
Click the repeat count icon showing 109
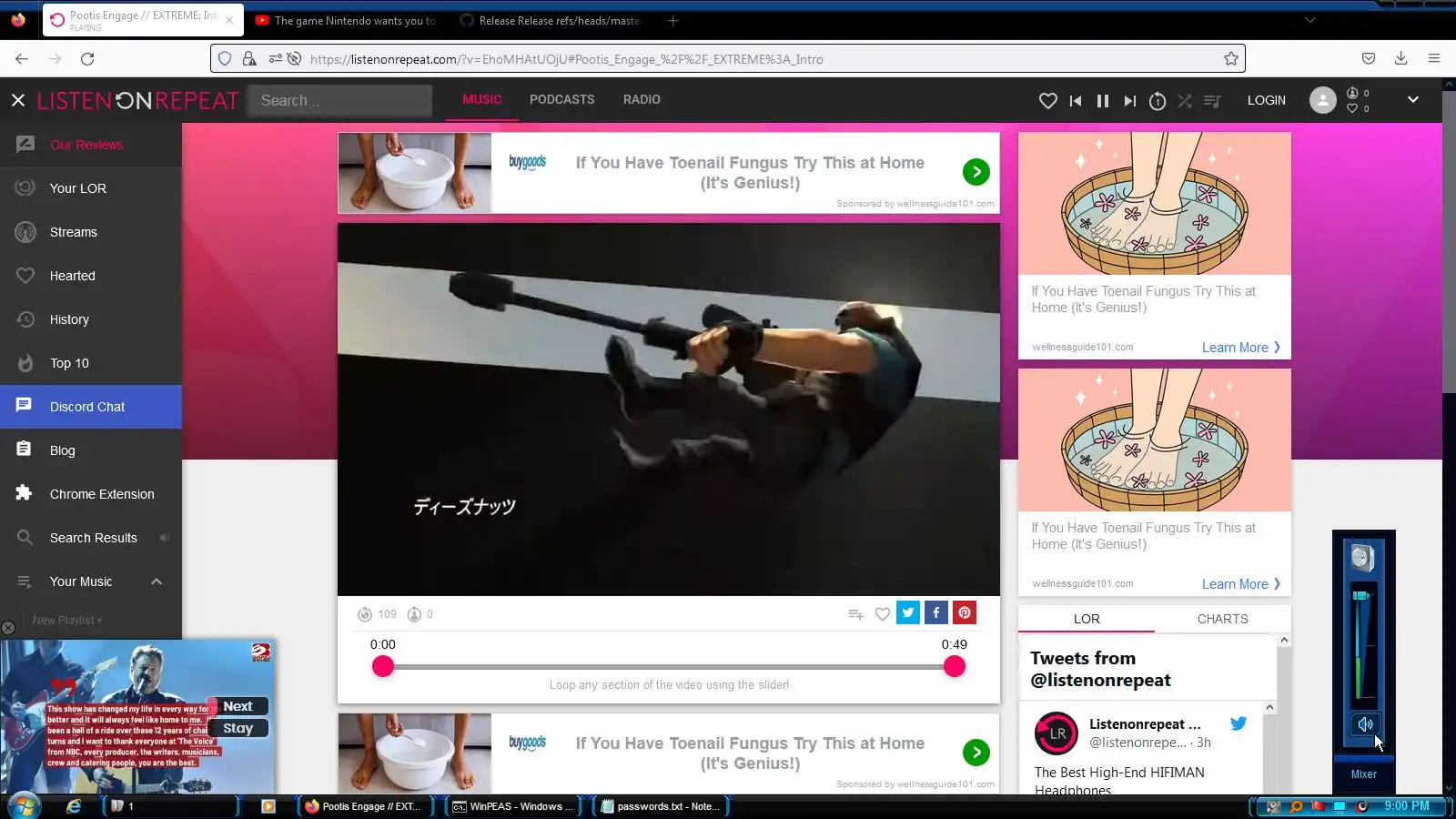(365, 614)
